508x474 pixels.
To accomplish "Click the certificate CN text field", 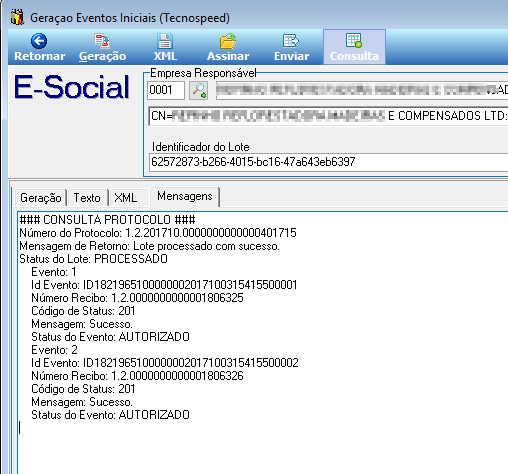I will (329, 116).
